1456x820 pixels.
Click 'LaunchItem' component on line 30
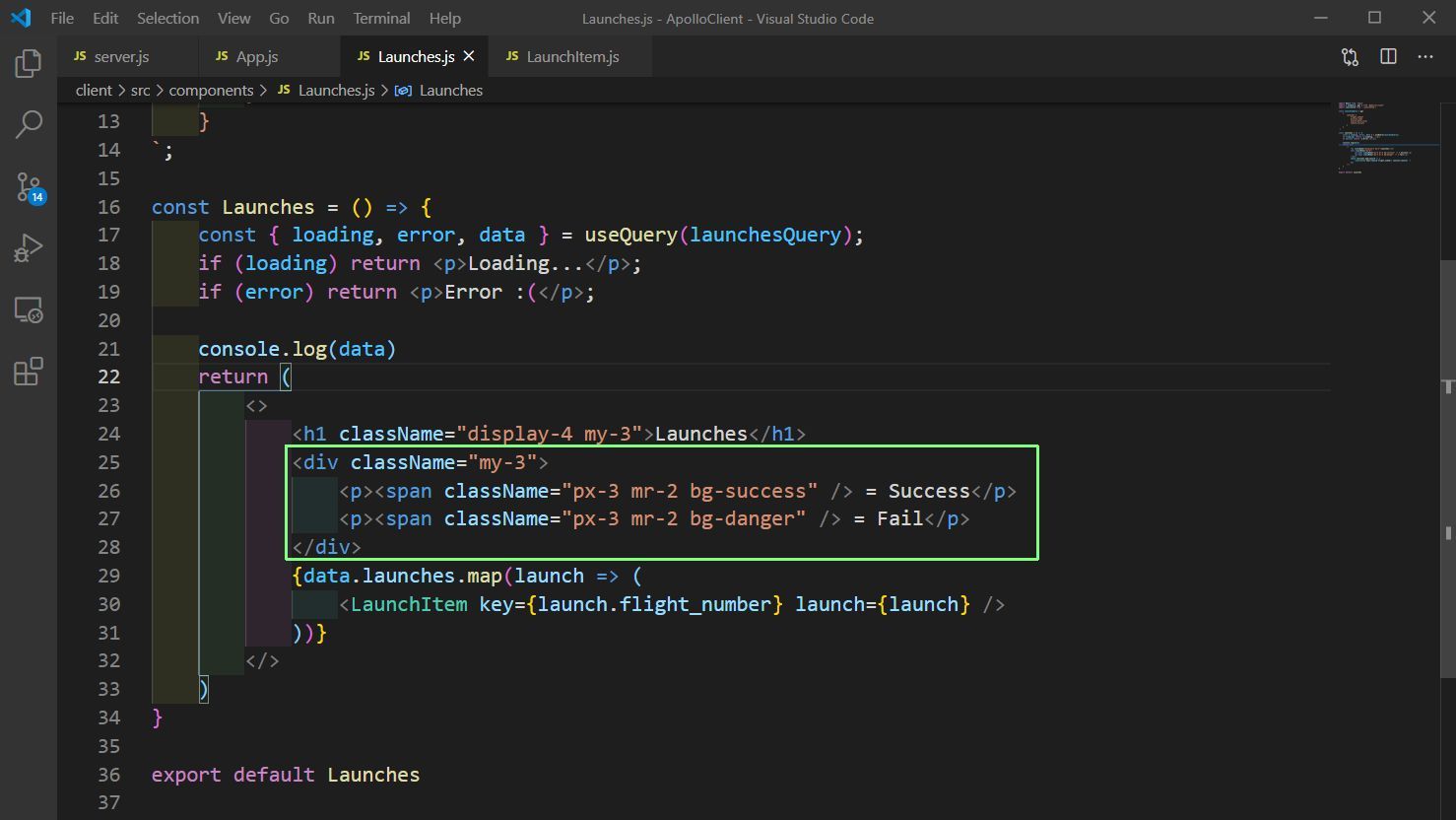[x=409, y=604]
